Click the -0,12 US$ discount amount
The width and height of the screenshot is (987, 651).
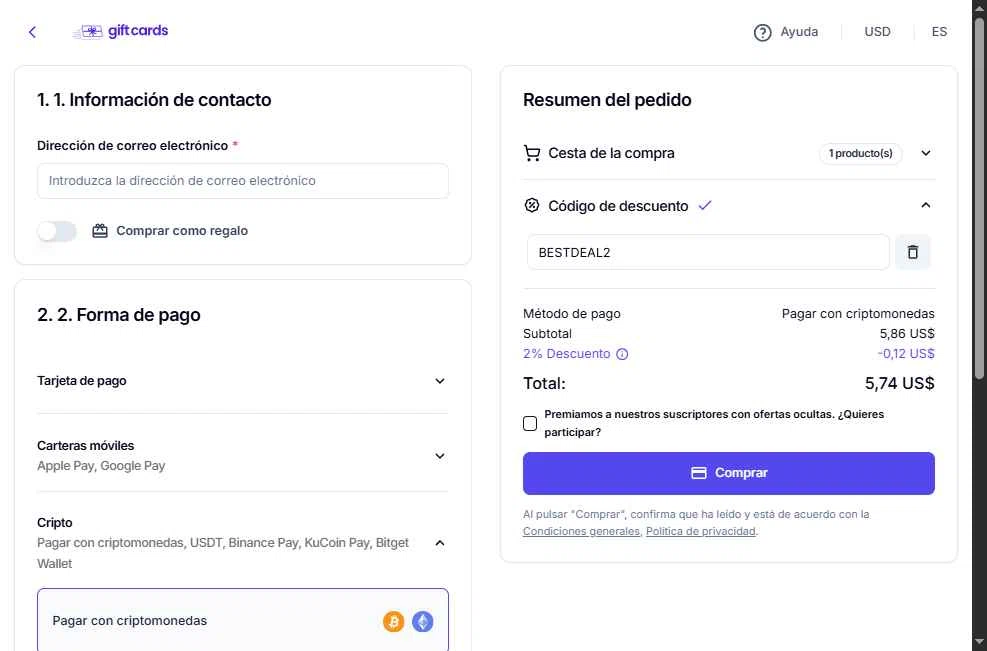[x=906, y=354]
